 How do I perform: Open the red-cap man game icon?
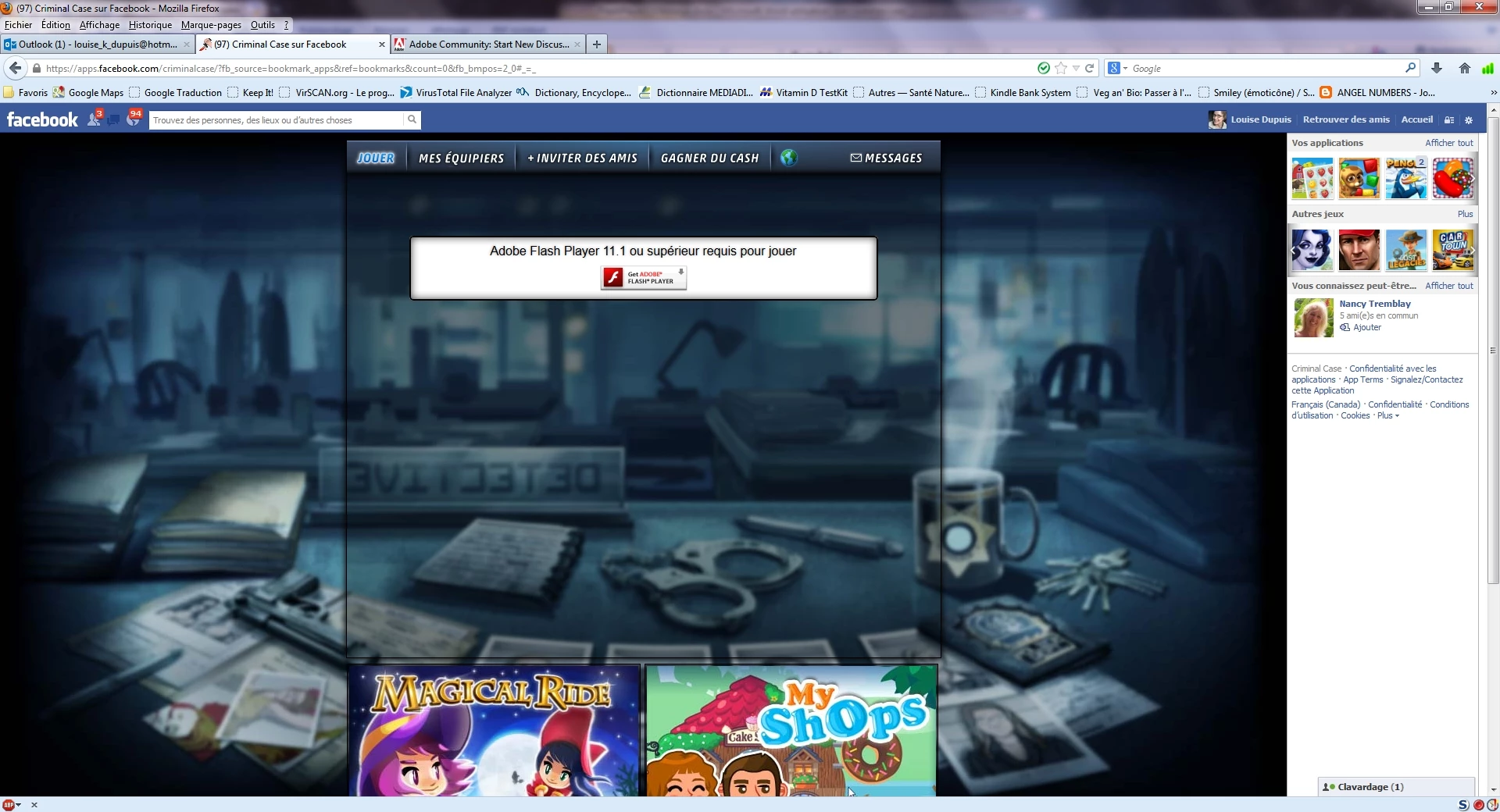[x=1359, y=250]
